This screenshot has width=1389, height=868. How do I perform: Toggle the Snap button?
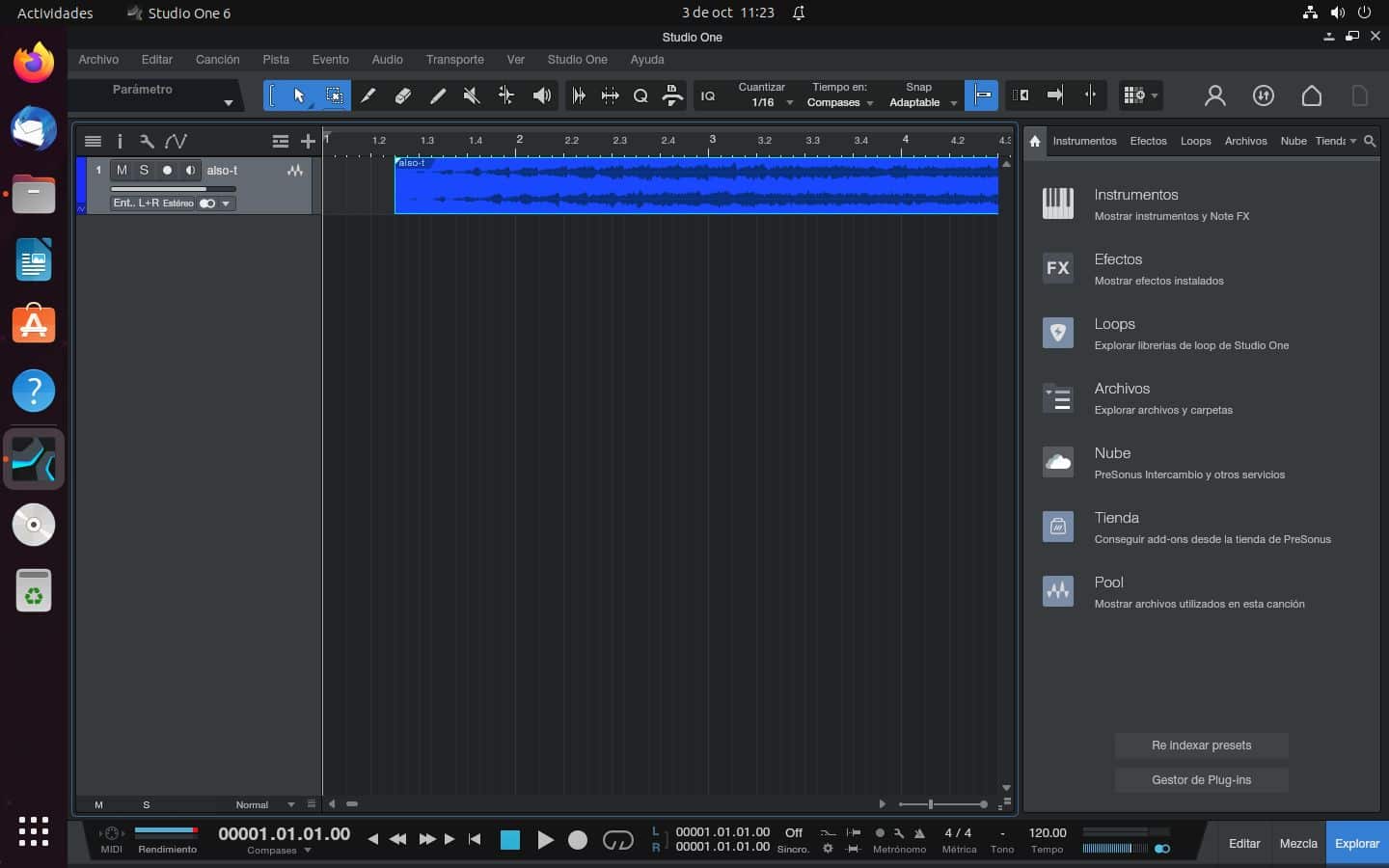[x=982, y=95]
